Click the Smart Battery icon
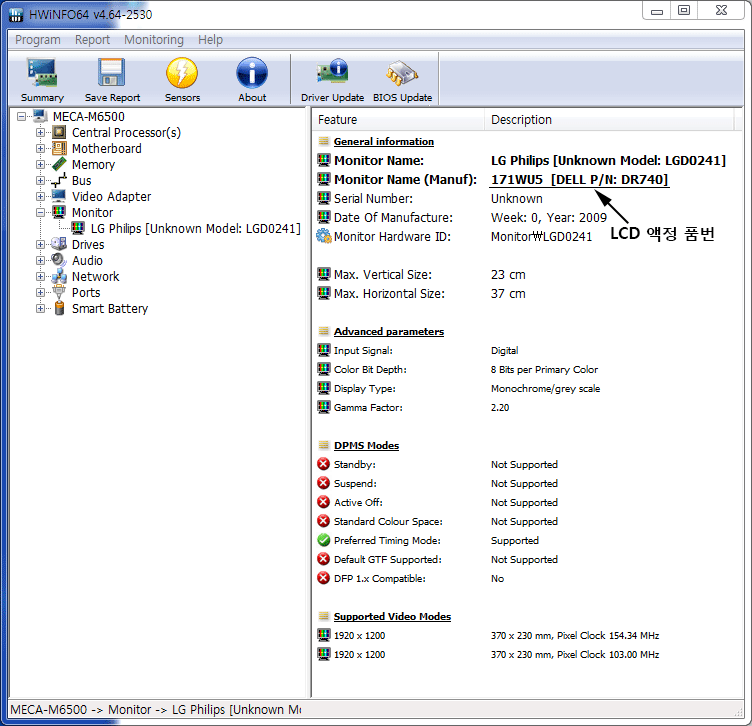The width and height of the screenshot is (752, 726). (x=59, y=308)
